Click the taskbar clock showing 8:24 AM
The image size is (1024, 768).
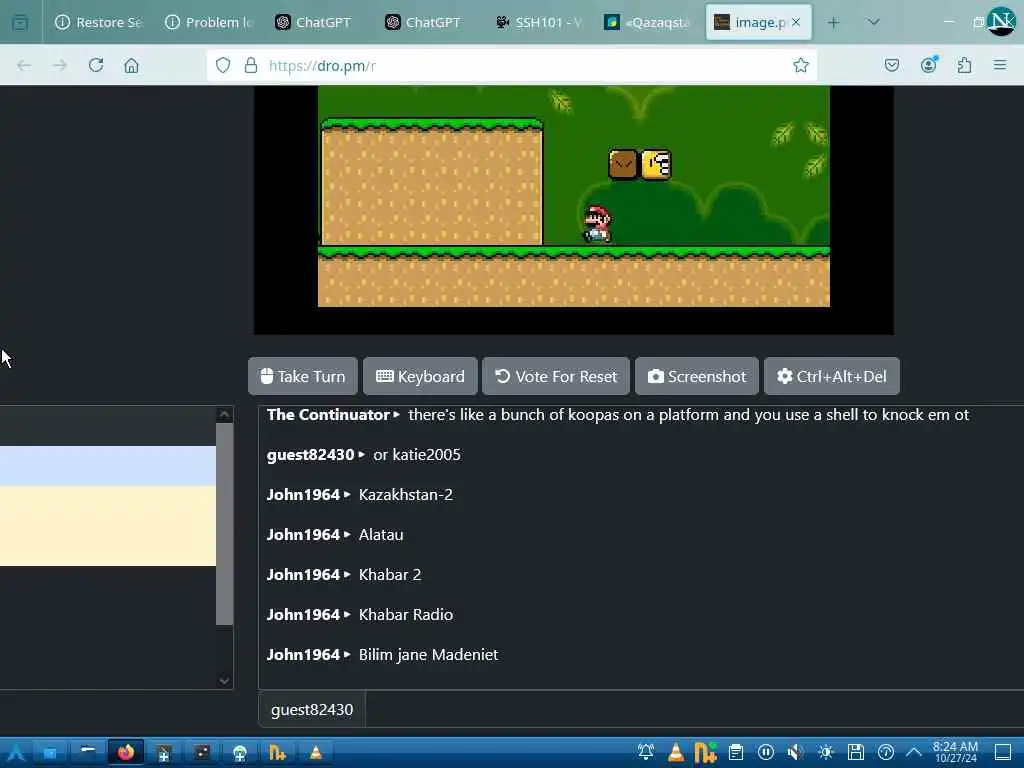(x=955, y=752)
